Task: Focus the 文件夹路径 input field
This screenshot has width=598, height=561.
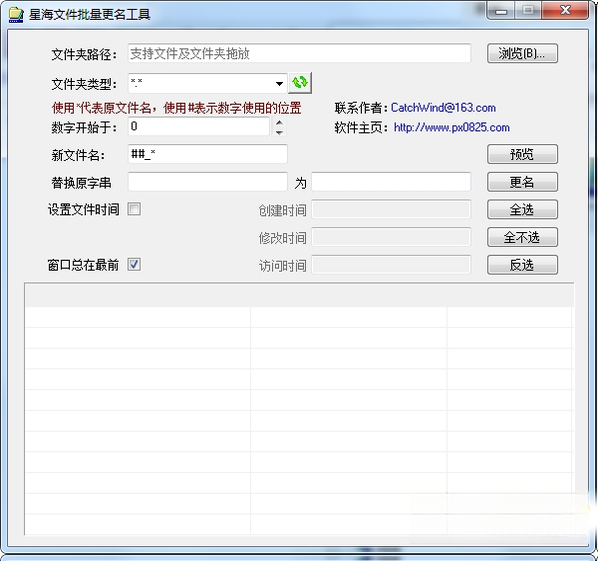Action: (x=299, y=53)
